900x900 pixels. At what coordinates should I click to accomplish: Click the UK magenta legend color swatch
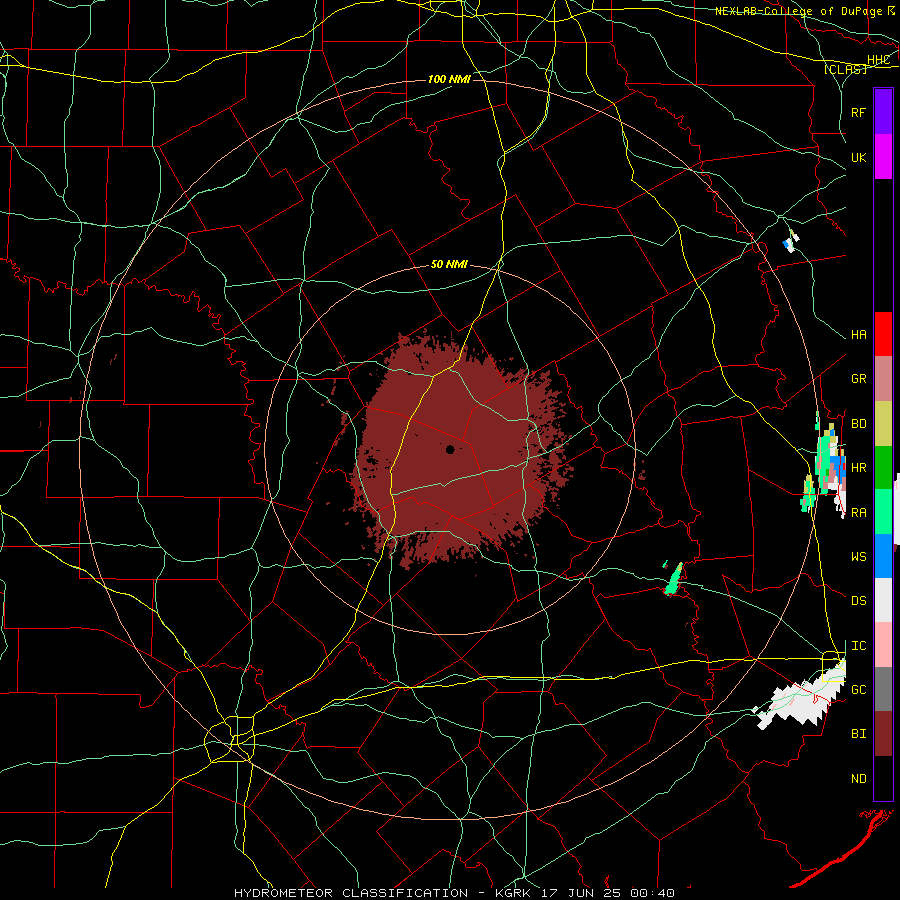click(883, 157)
